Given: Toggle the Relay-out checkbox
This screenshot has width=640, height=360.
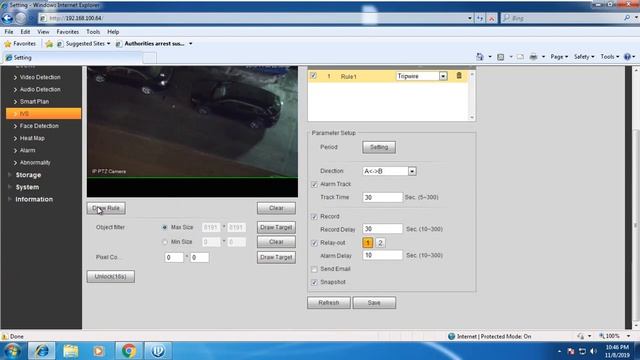Looking at the screenshot, I should pyautogui.click(x=314, y=243).
